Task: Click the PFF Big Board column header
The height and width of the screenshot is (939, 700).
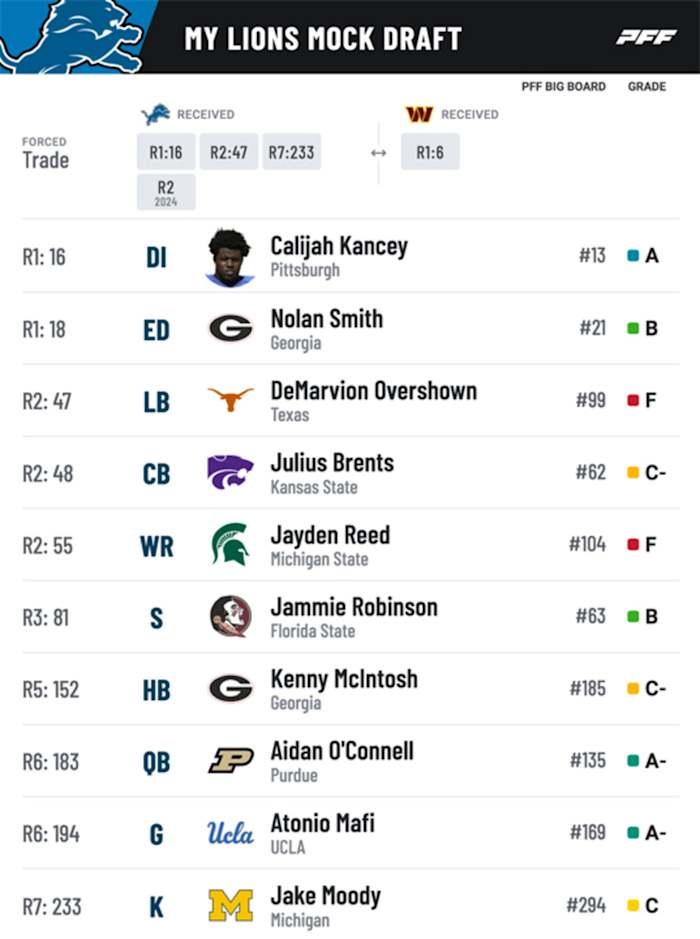Action: pyautogui.click(x=563, y=87)
